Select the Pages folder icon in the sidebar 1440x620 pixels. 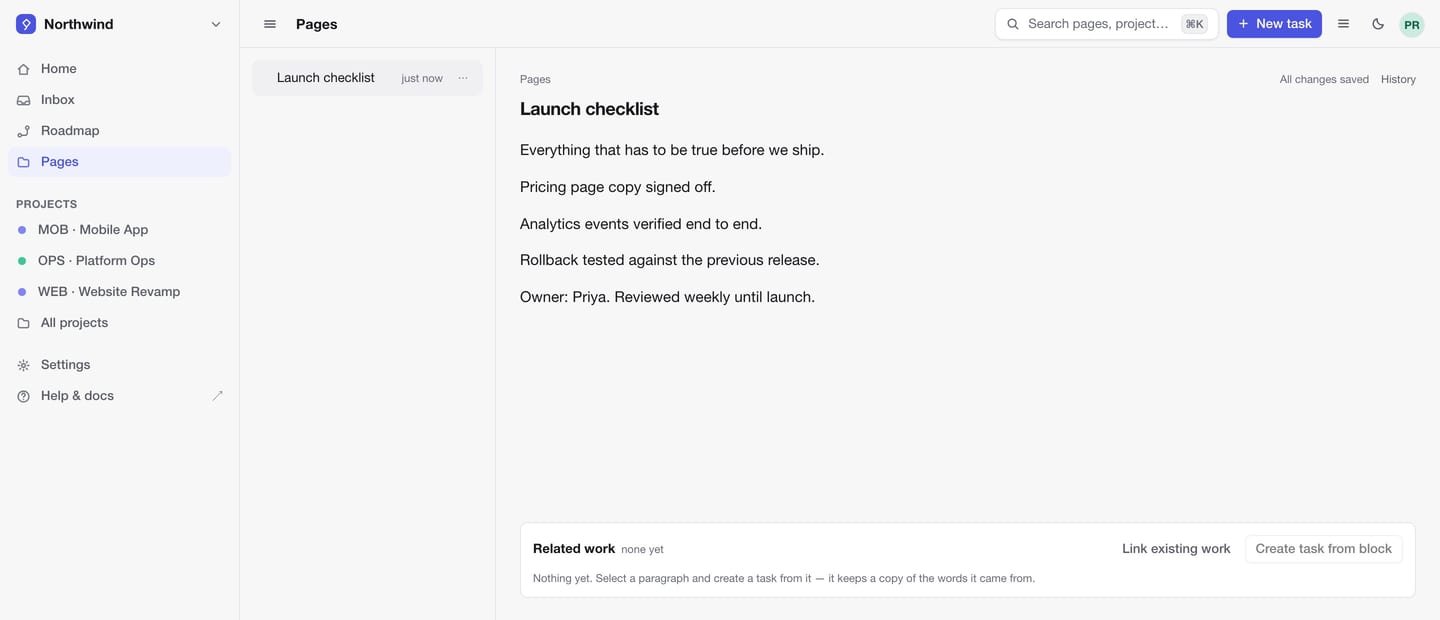24,162
